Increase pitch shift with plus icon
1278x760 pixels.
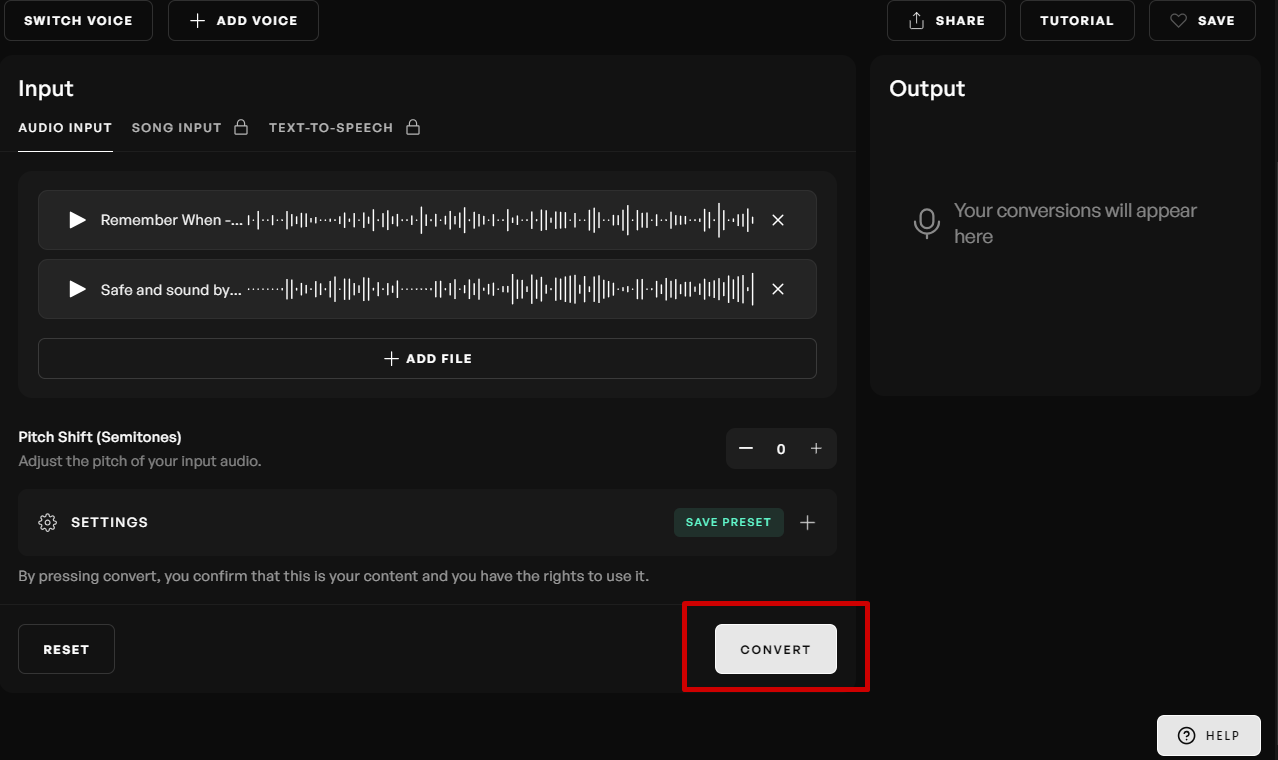click(x=816, y=449)
